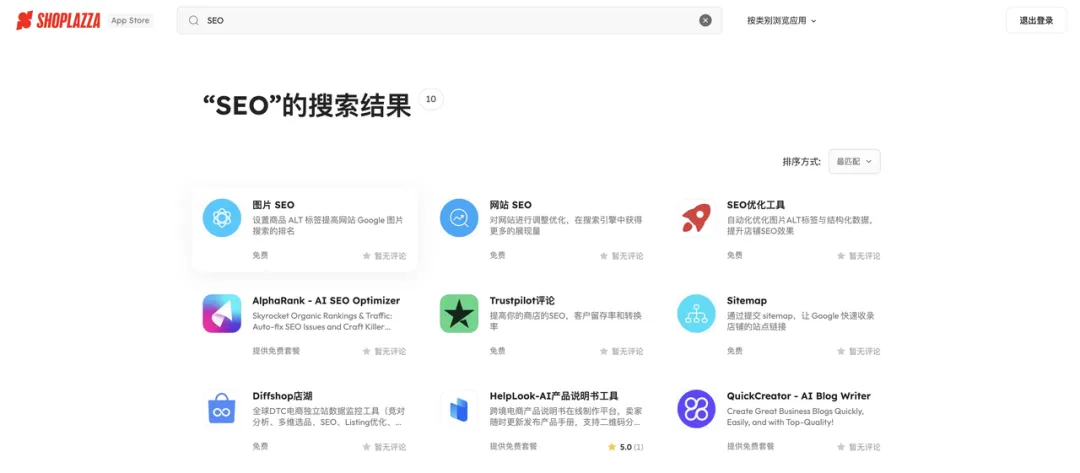Click the Sitemap rating star
1080x473 pixels.
pos(840,351)
